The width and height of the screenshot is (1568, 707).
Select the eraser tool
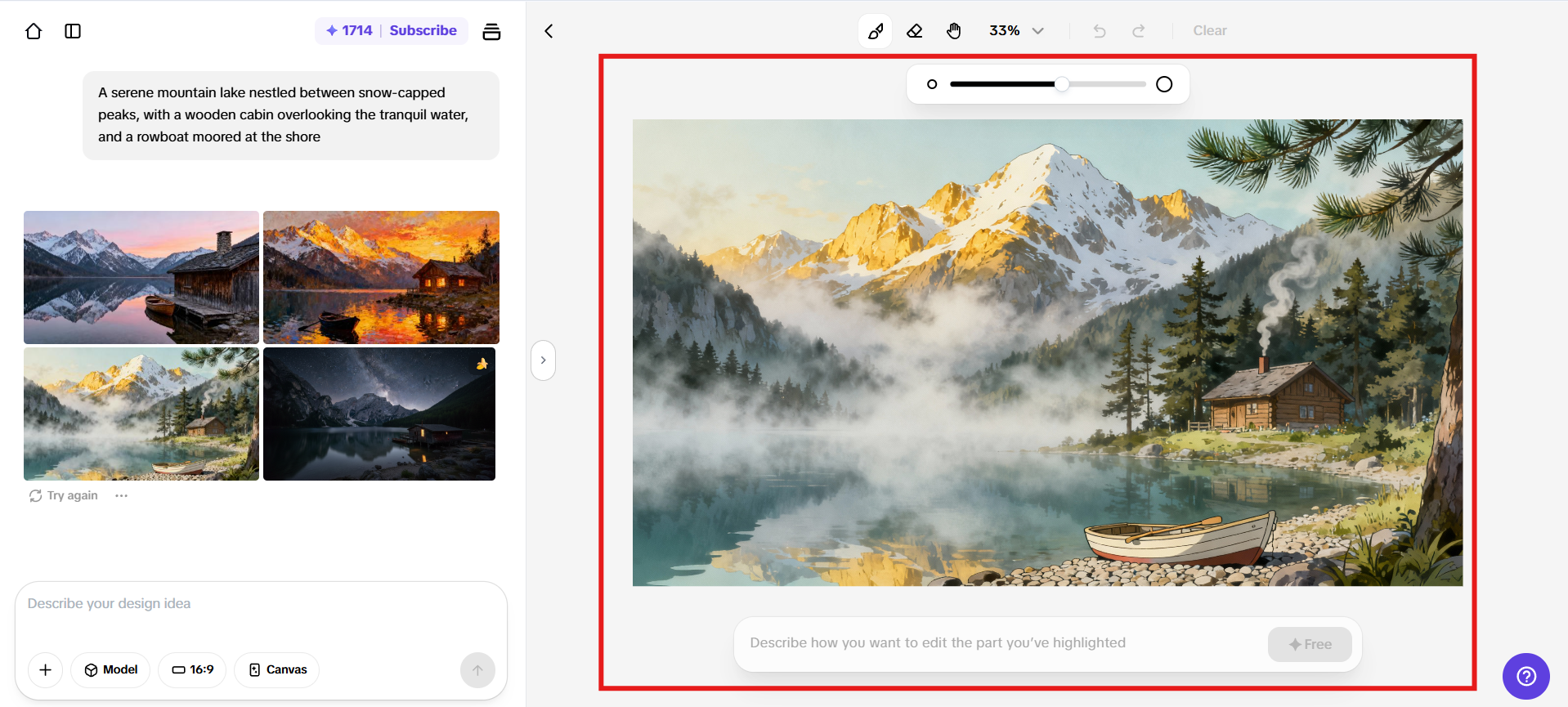point(915,31)
